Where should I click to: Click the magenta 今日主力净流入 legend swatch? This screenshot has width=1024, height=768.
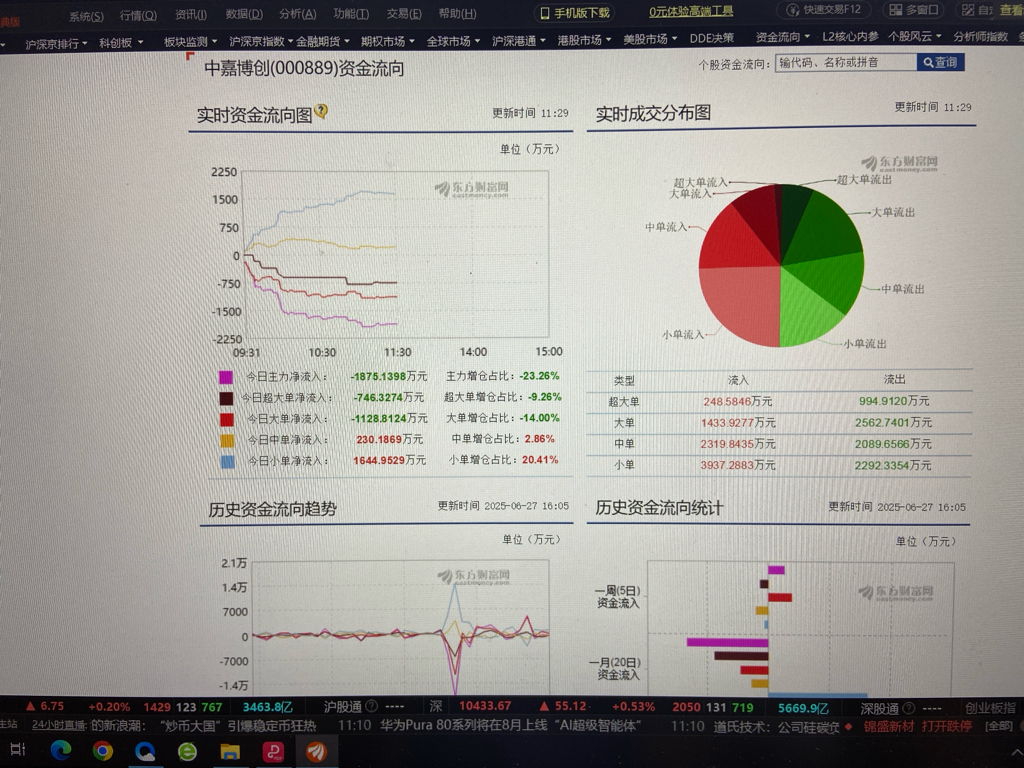point(226,377)
